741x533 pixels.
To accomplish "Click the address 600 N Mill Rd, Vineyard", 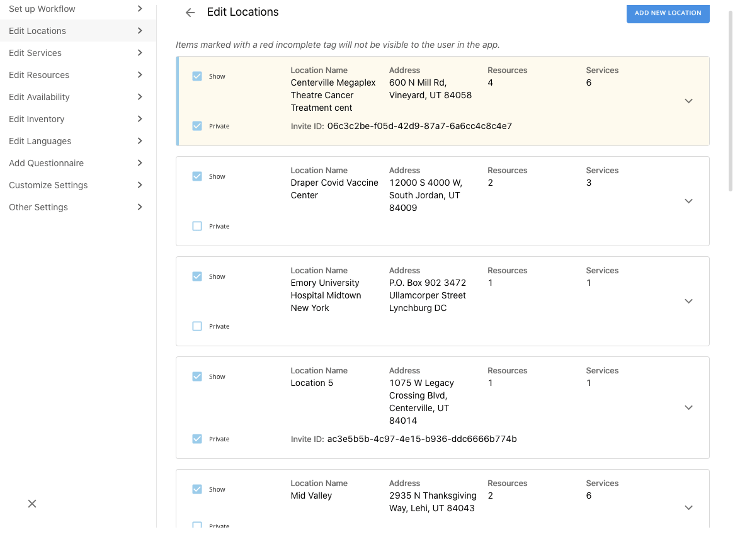I will [430, 89].
